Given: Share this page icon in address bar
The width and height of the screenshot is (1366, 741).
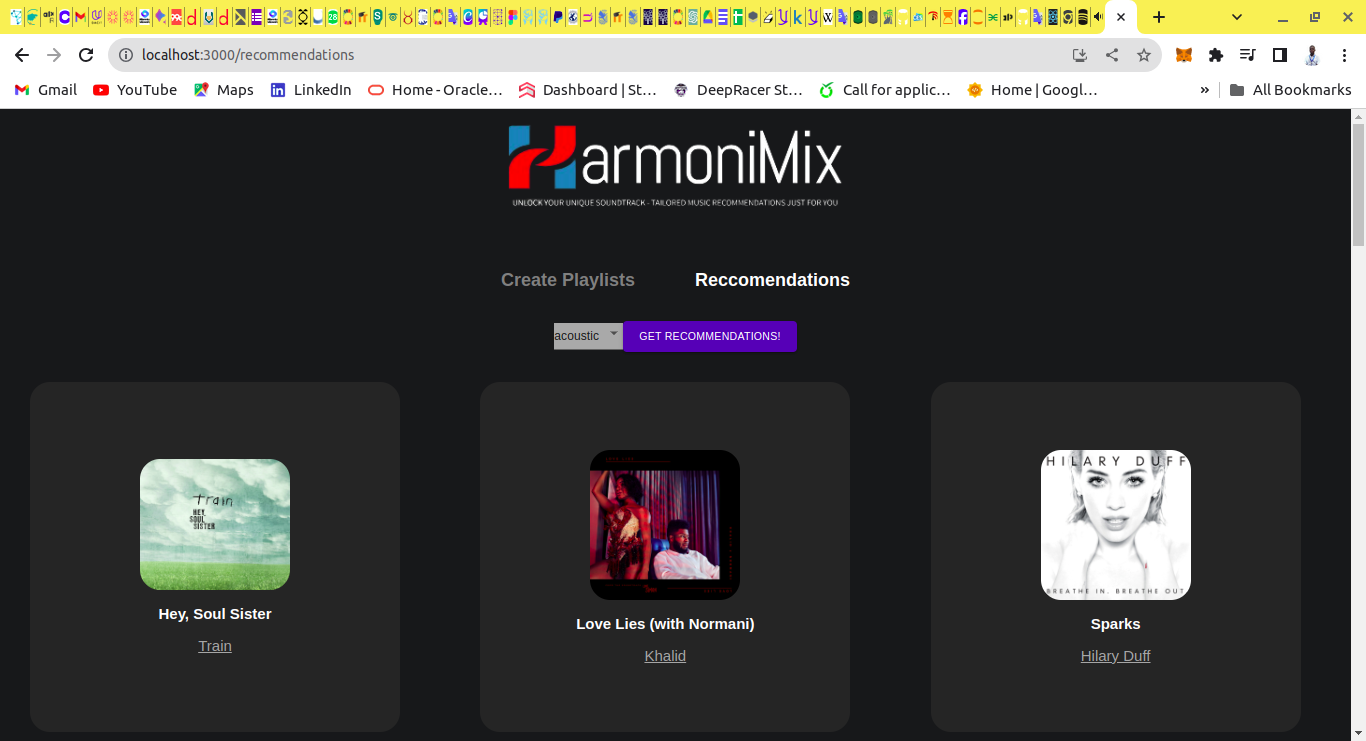Looking at the screenshot, I should [1111, 55].
